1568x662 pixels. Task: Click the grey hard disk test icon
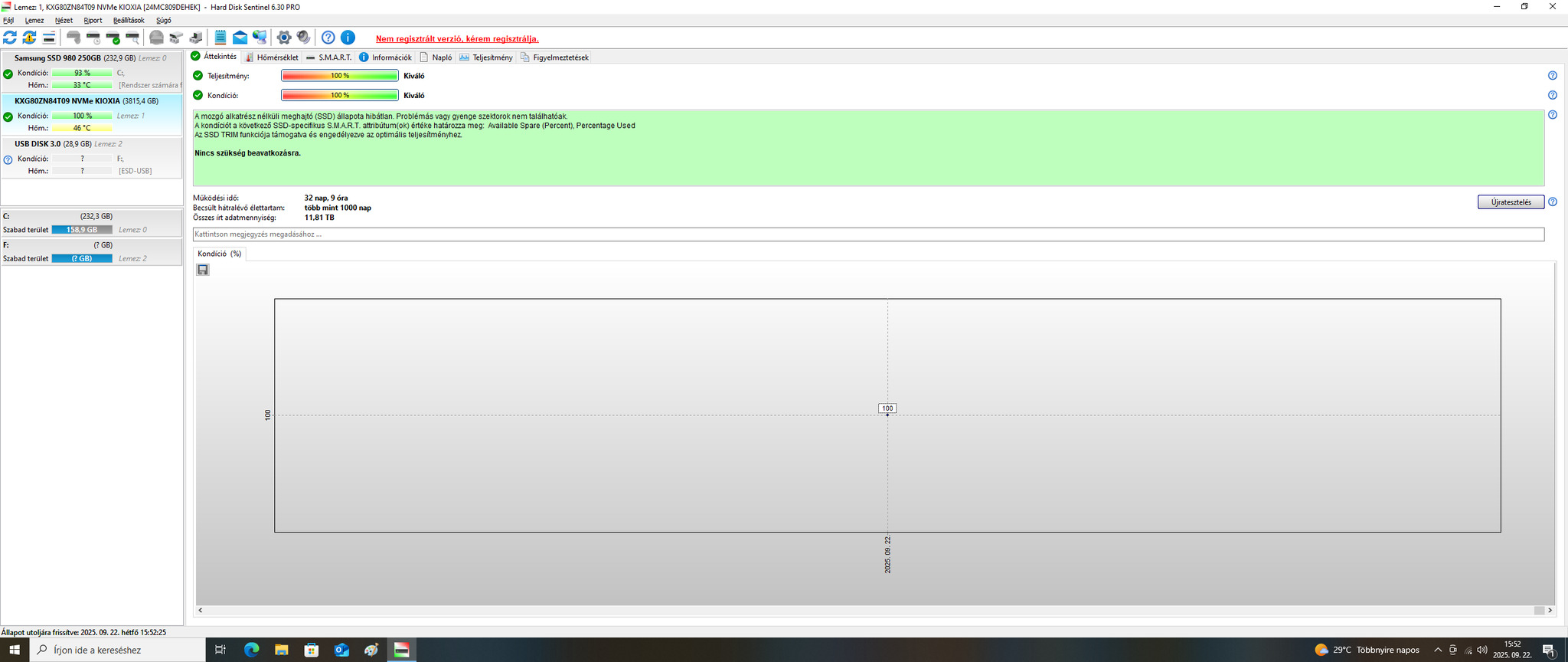coord(73,38)
